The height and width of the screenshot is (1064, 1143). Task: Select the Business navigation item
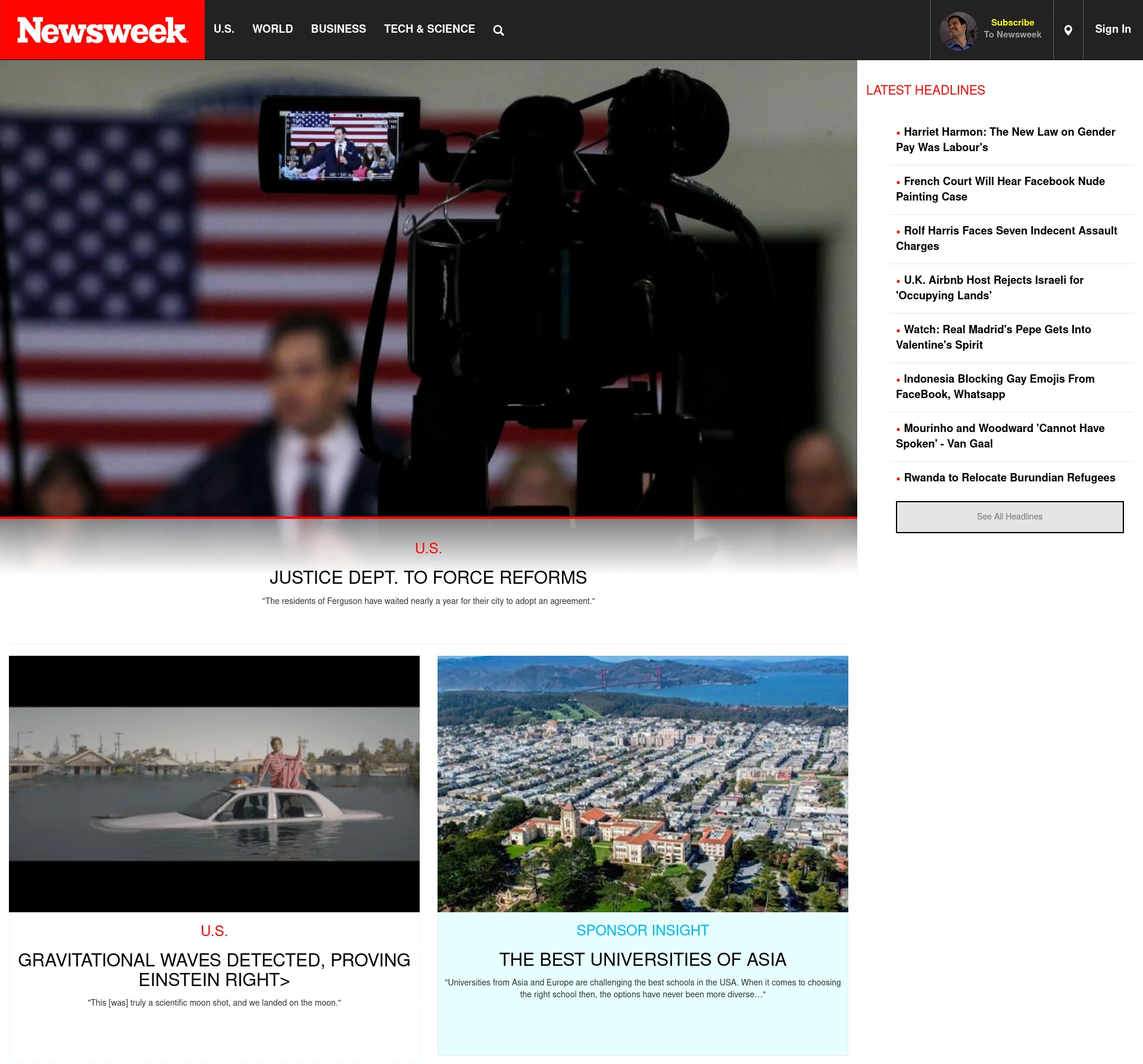(338, 29)
